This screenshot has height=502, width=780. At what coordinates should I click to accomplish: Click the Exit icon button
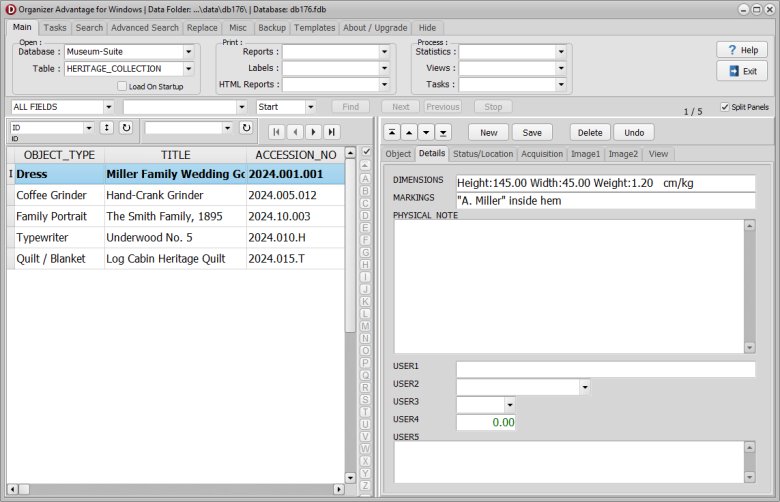pyautogui.click(x=741, y=71)
